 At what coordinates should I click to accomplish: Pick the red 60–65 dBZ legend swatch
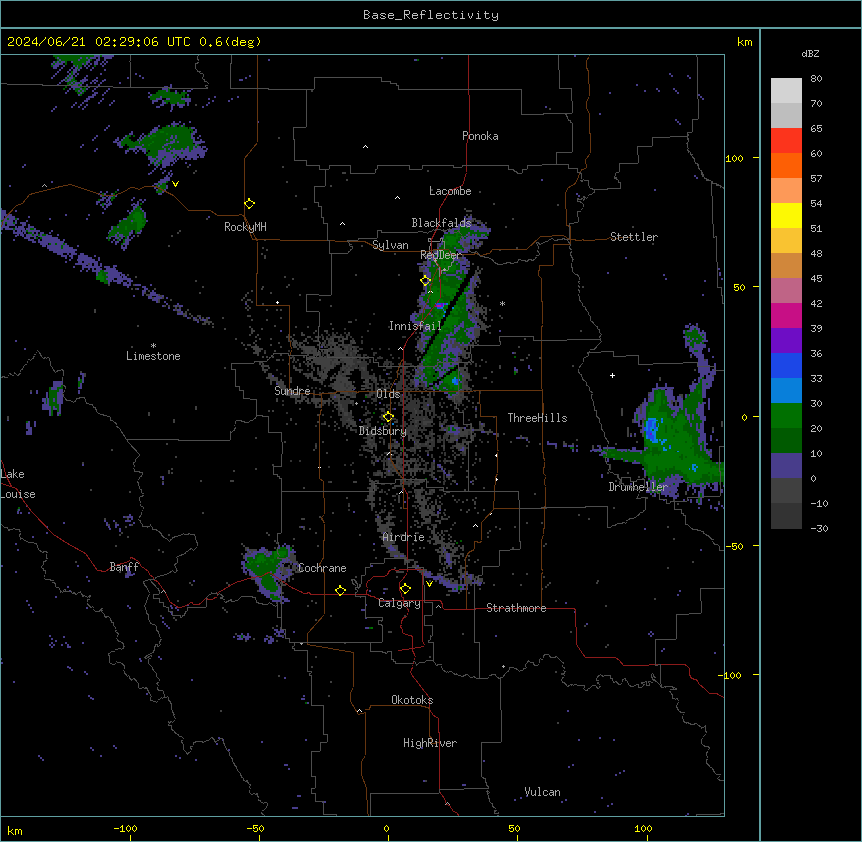(786, 141)
